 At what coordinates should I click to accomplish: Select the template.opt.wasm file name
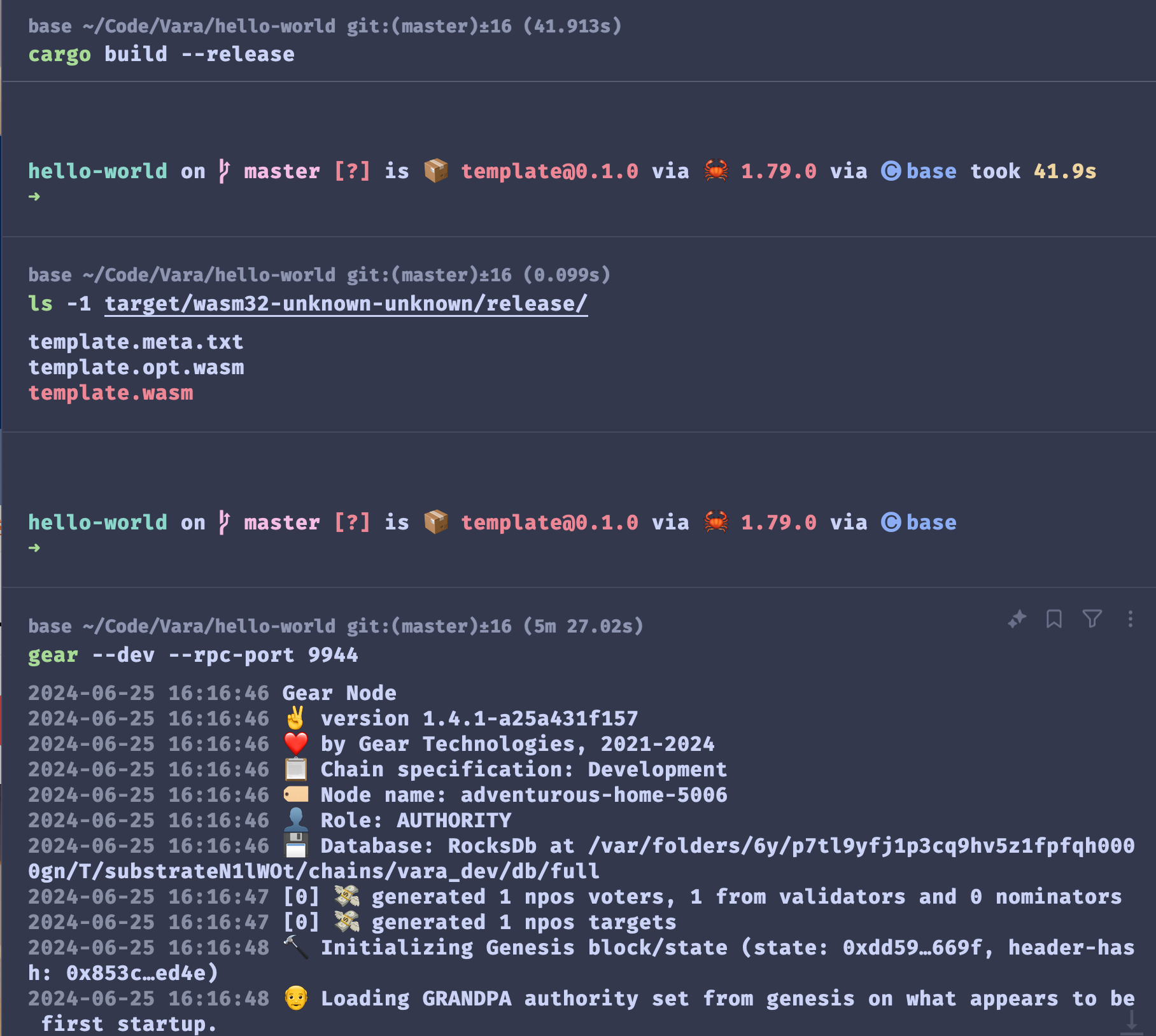pyautogui.click(x=136, y=367)
